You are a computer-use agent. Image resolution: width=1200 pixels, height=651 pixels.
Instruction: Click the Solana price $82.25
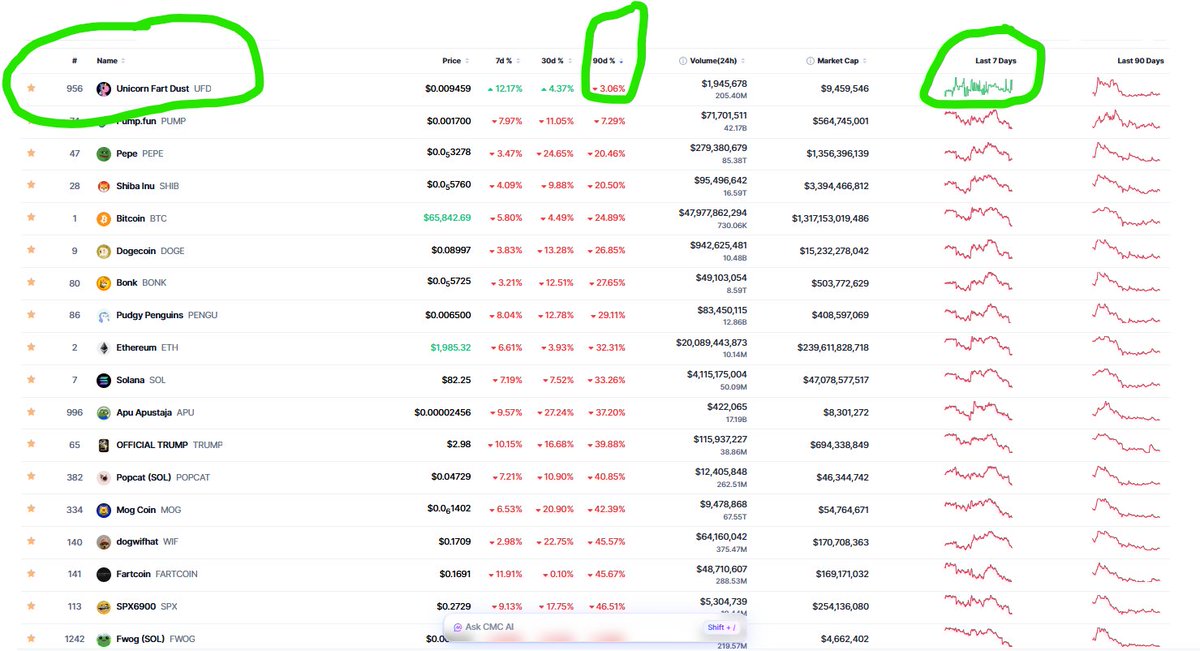pos(456,380)
